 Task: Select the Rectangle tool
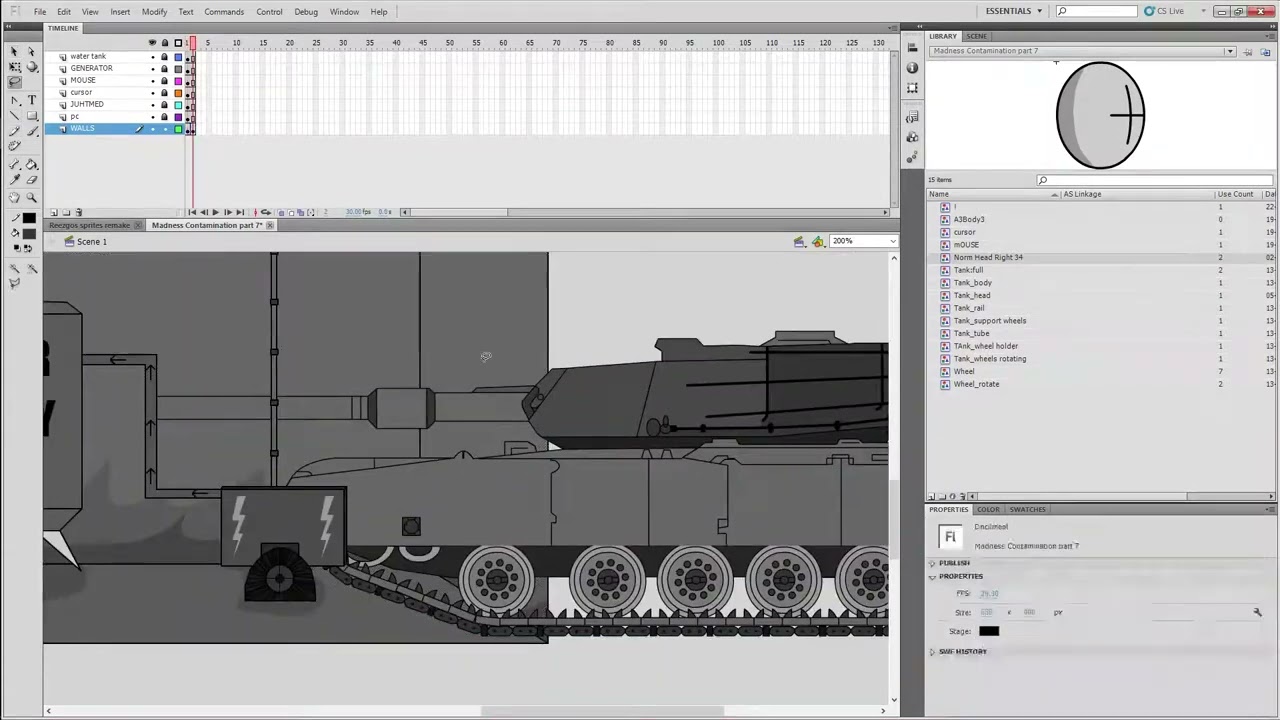(31, 116)
